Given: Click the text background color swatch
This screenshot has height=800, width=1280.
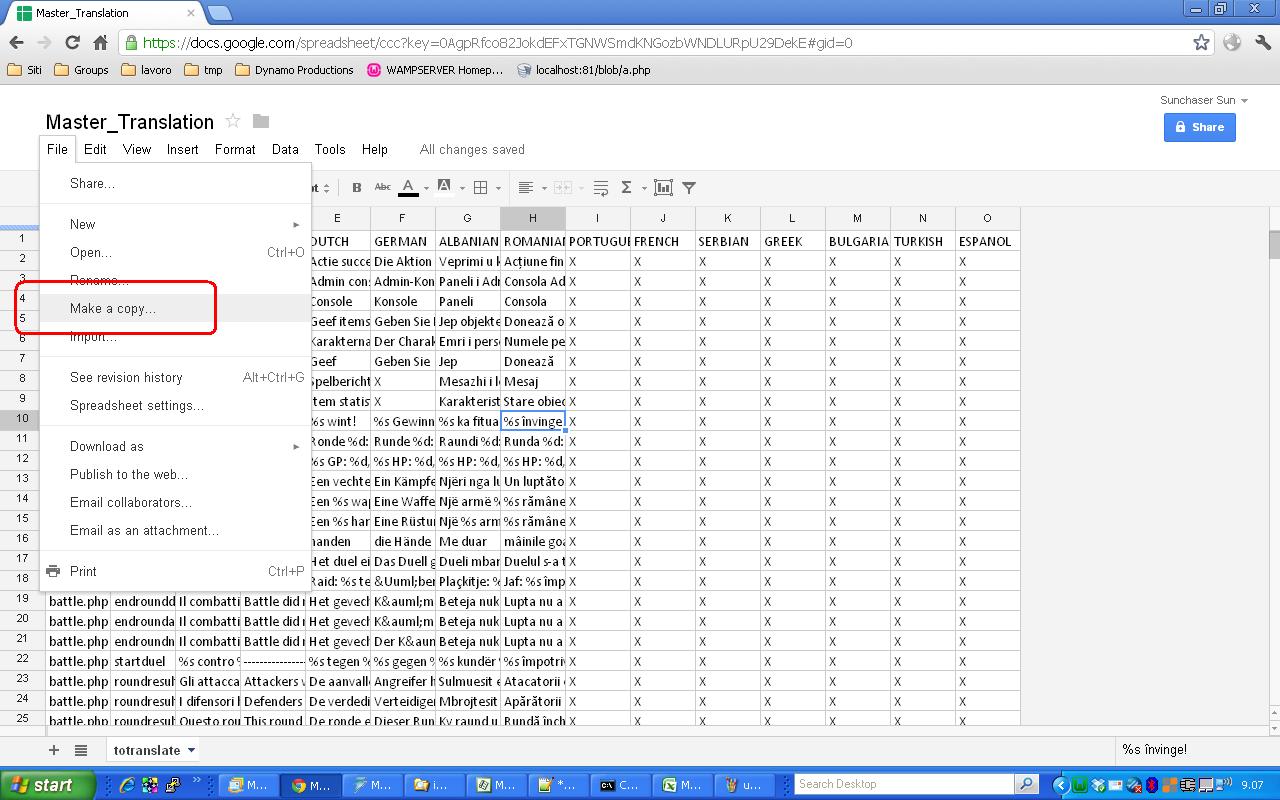Looking at the screenshot, I should (x=444, y=187).
